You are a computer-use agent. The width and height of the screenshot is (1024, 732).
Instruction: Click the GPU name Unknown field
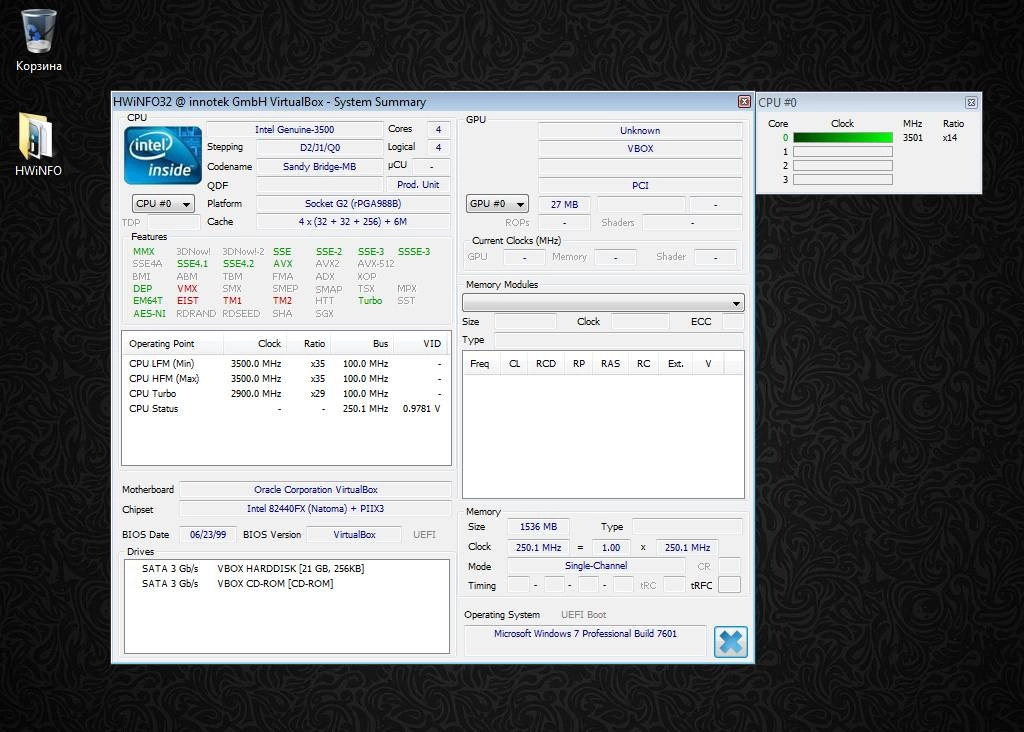(640, 131)
